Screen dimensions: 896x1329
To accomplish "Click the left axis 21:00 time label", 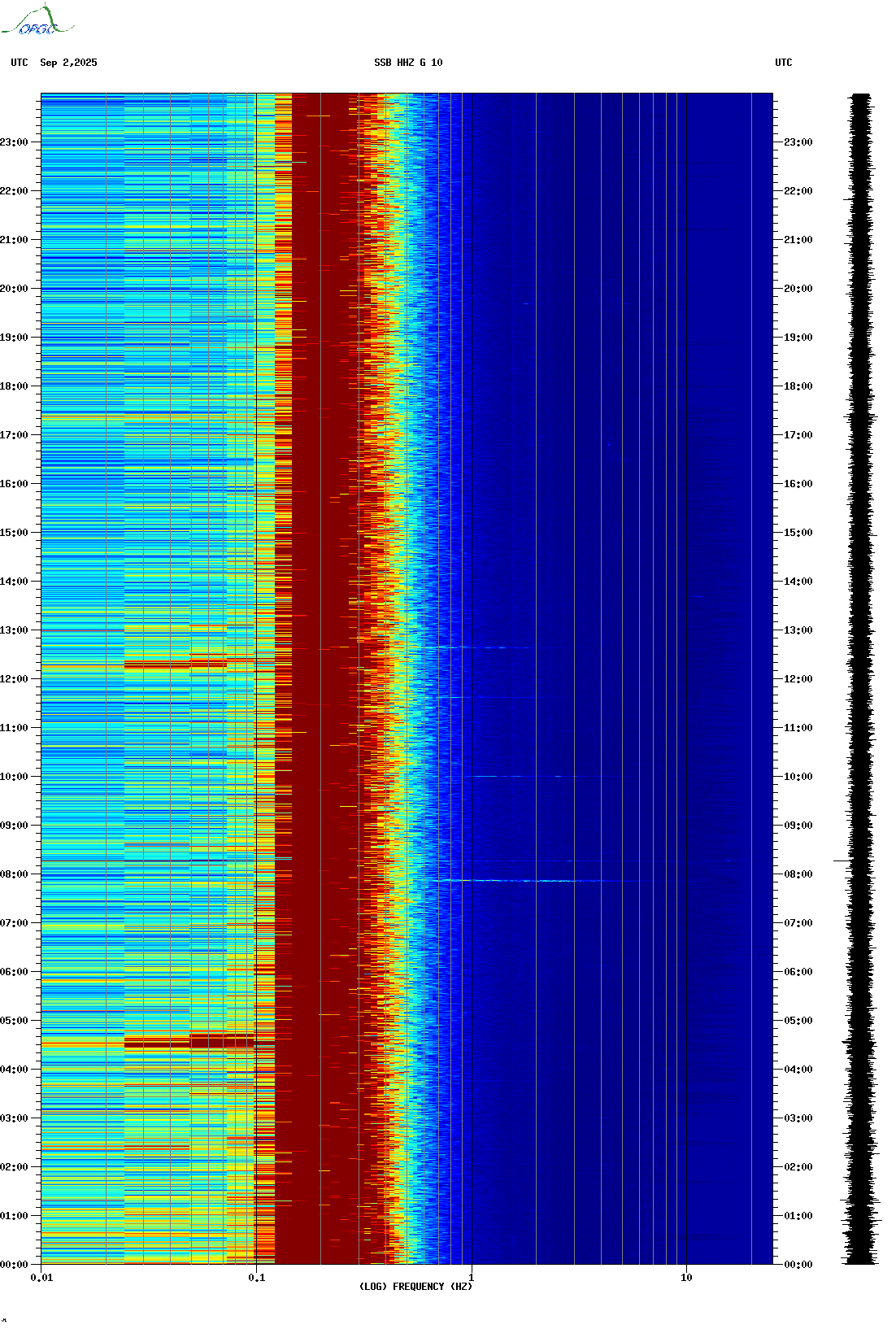I will (x=14, y=240).
